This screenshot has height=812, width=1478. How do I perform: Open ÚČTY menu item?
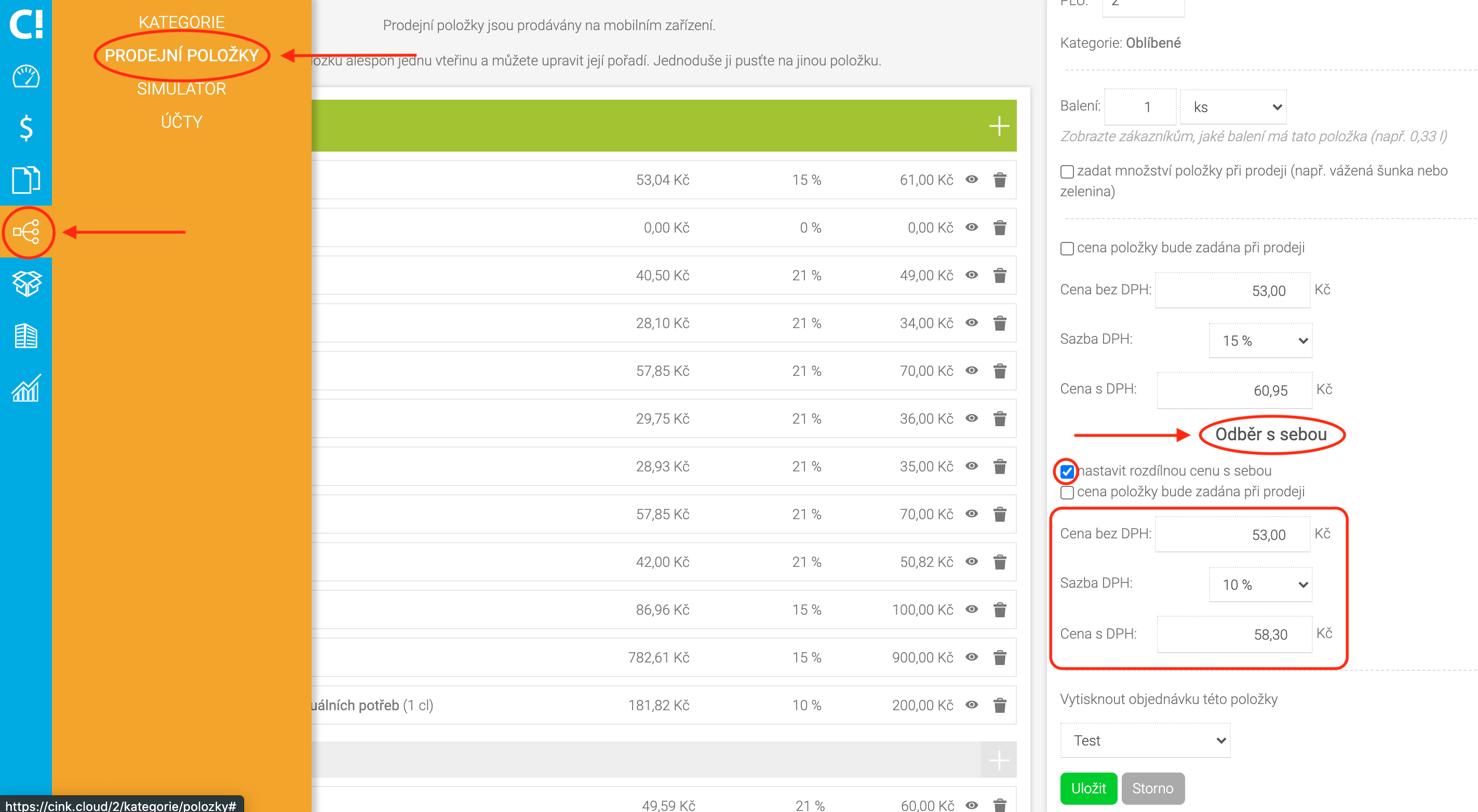tap(181, 121)
